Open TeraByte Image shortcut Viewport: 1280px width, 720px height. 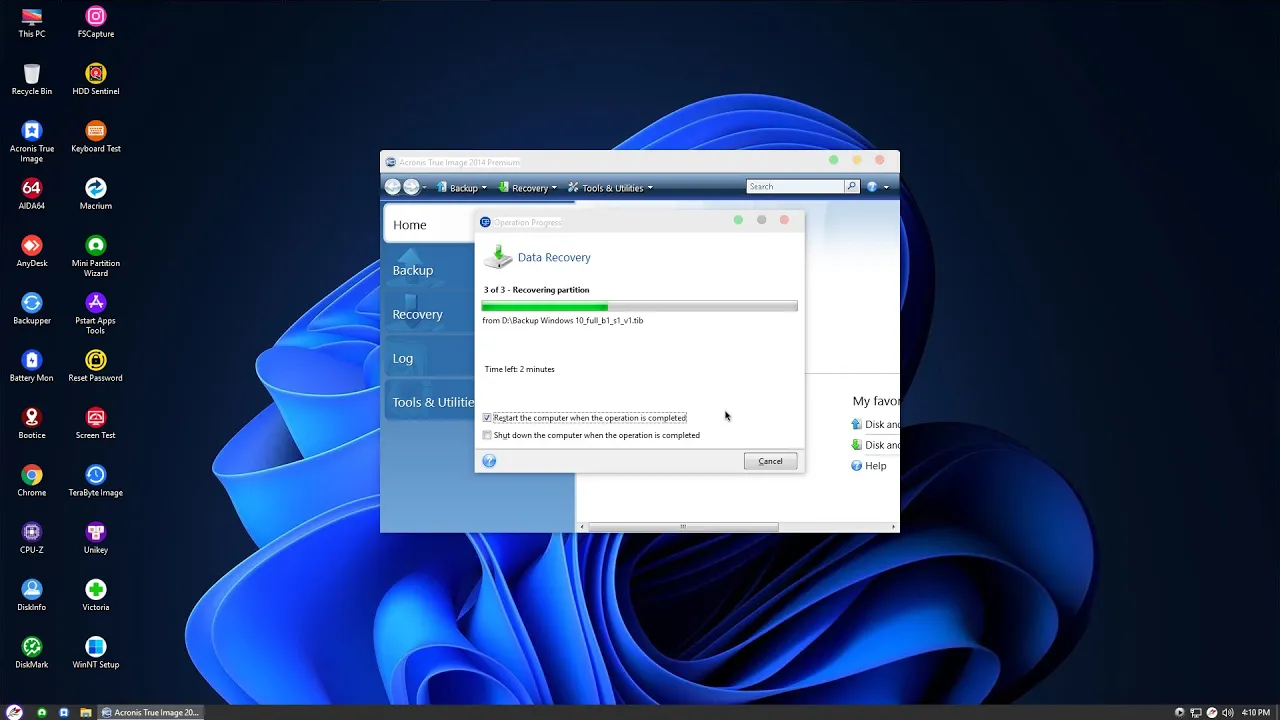tap(96, 481)
